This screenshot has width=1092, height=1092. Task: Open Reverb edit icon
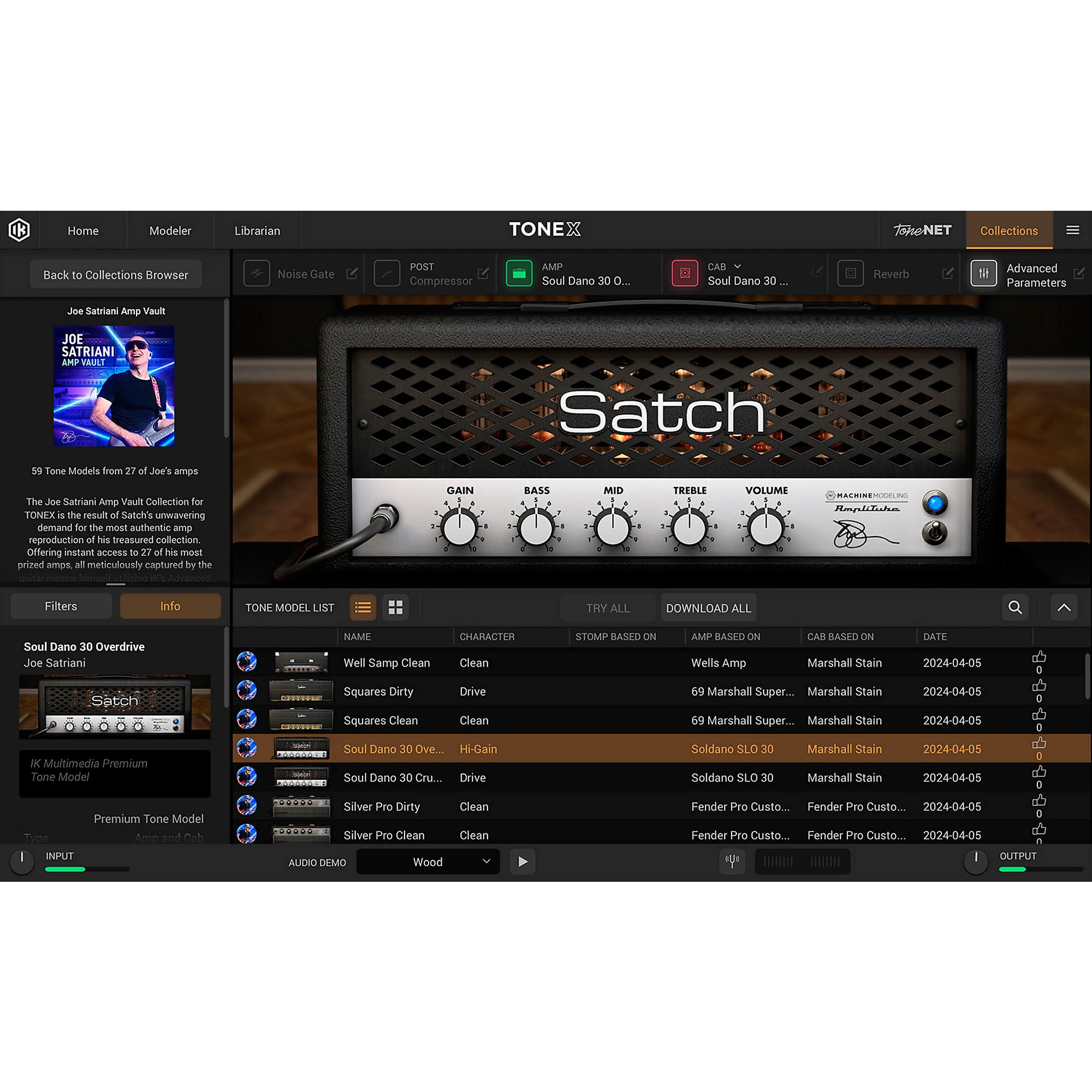point(948,274)
